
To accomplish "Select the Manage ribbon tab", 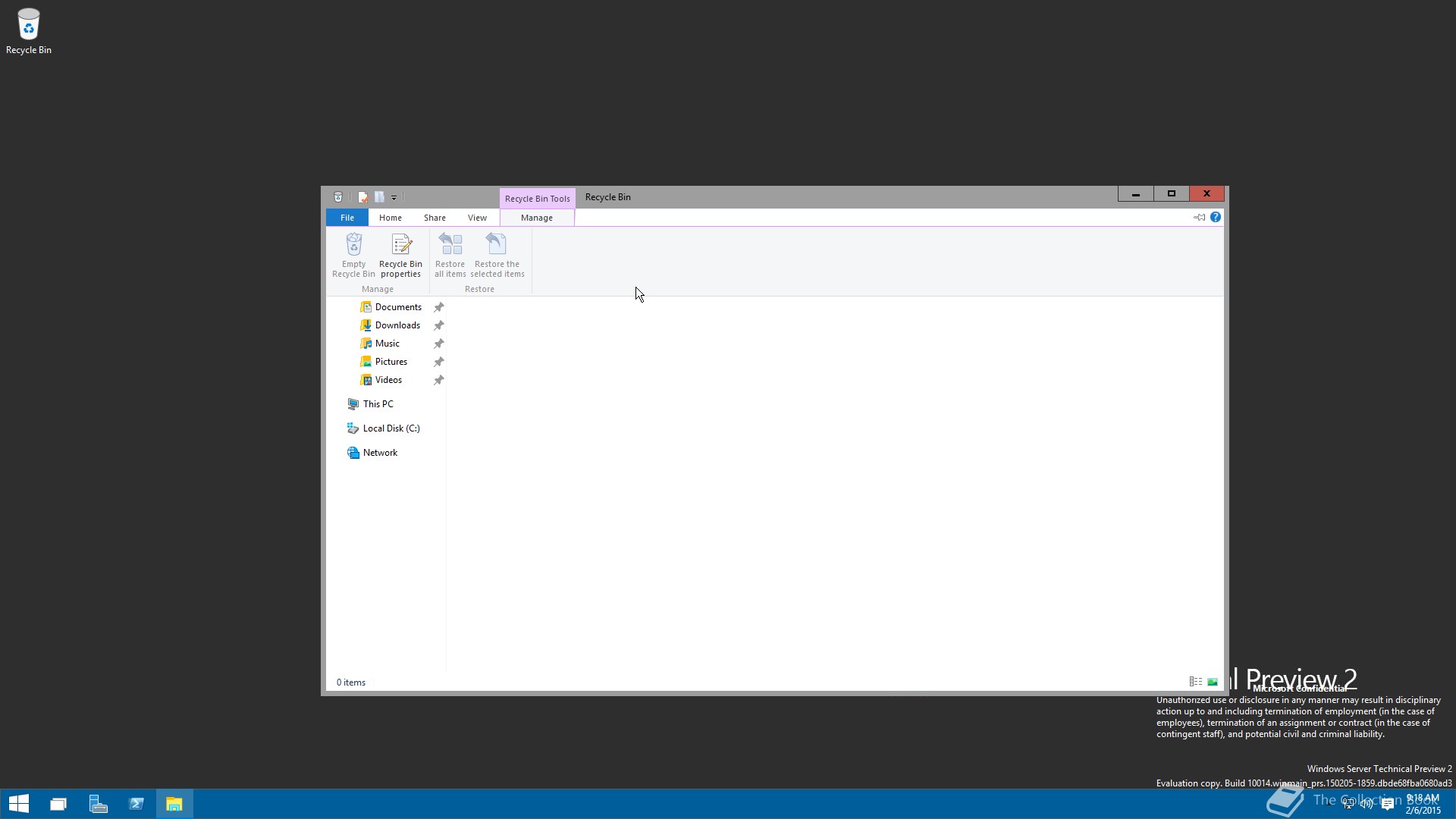I will click(537, 218).
